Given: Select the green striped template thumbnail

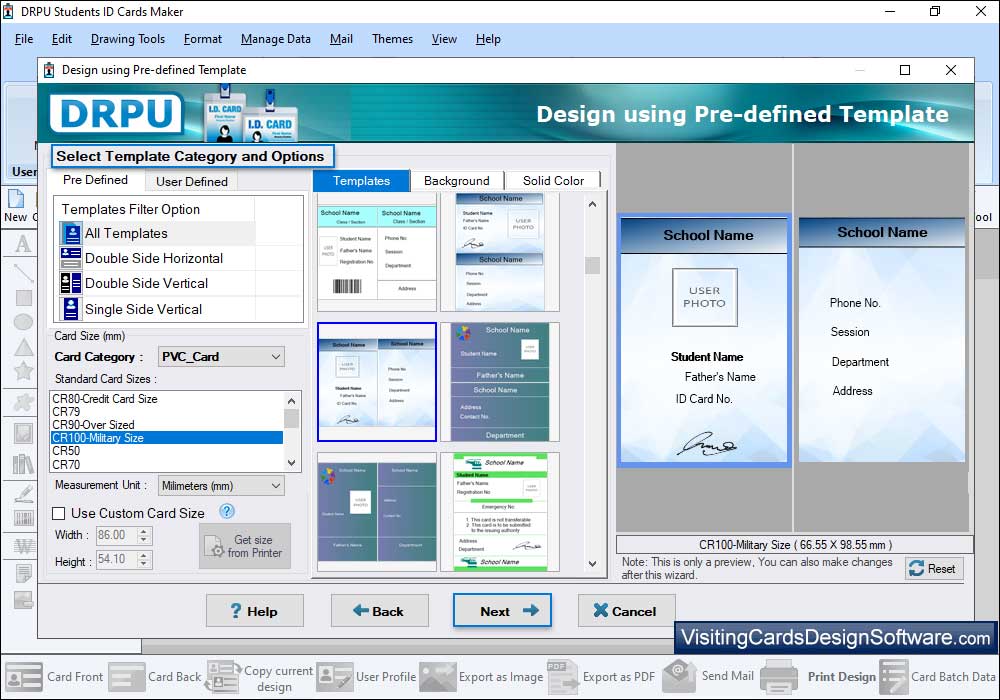Looking at the screenshot, I should point(500,512).
